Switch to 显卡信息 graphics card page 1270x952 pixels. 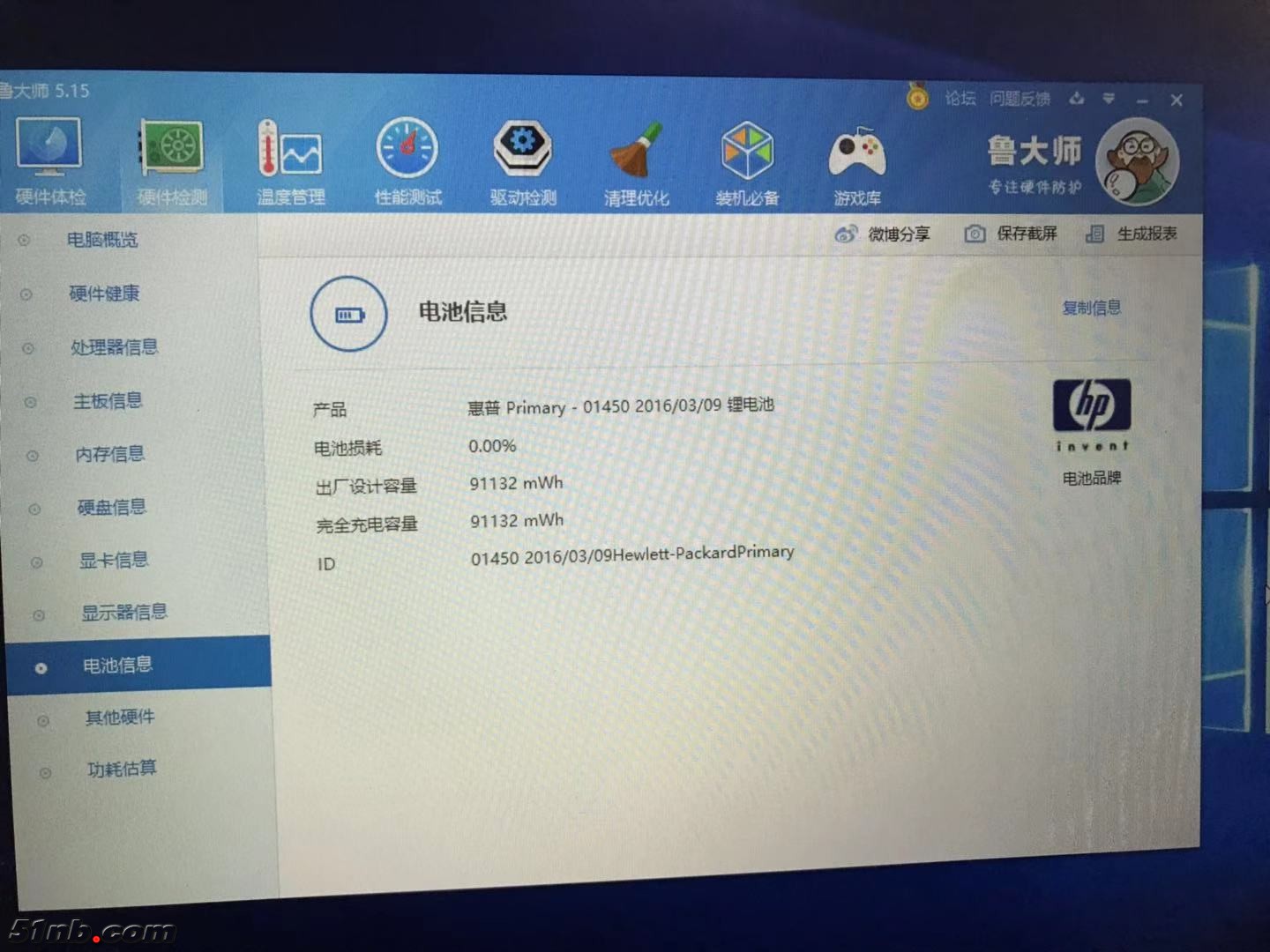(x=114, y=560)
